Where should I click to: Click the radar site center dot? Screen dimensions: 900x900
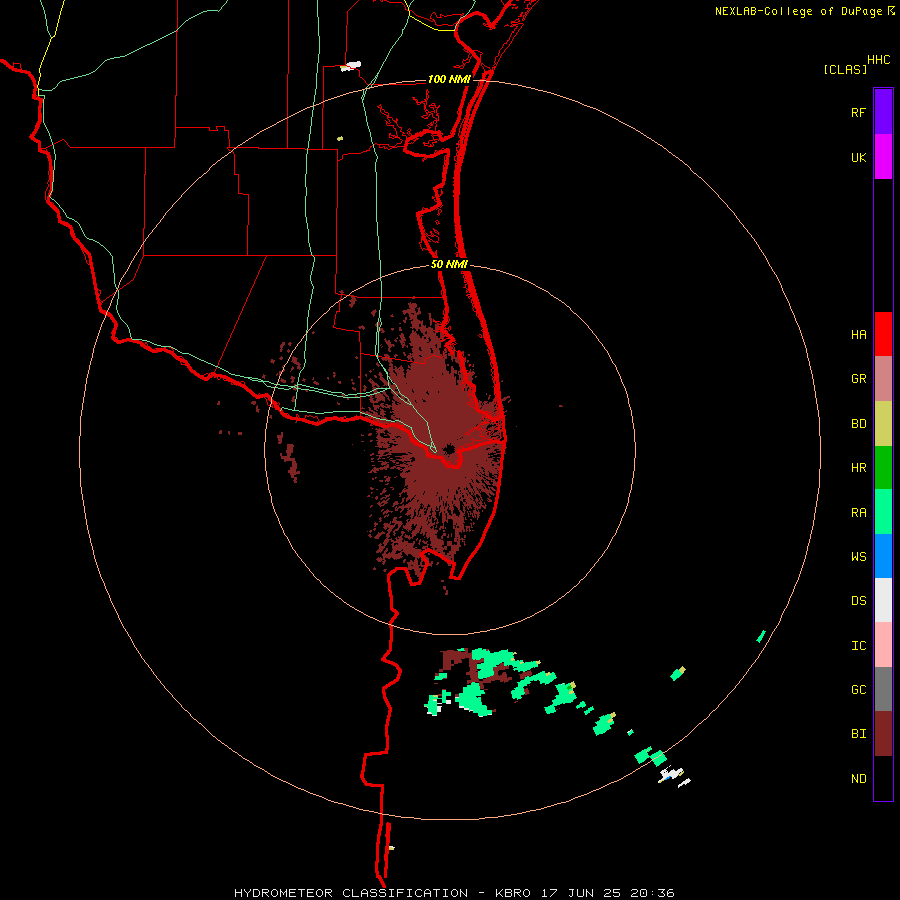(449, 449)
